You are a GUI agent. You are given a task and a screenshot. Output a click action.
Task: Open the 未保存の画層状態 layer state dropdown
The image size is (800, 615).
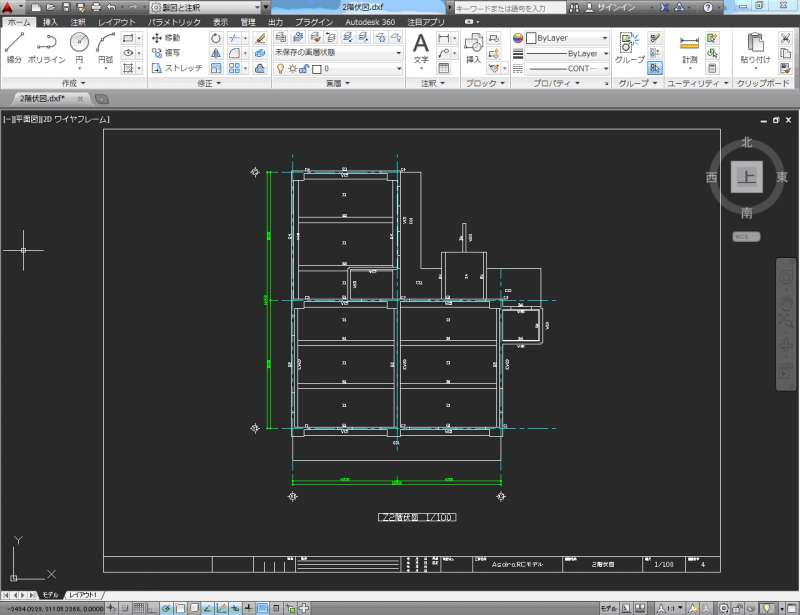pyautogui.click(x=337, y=53)
